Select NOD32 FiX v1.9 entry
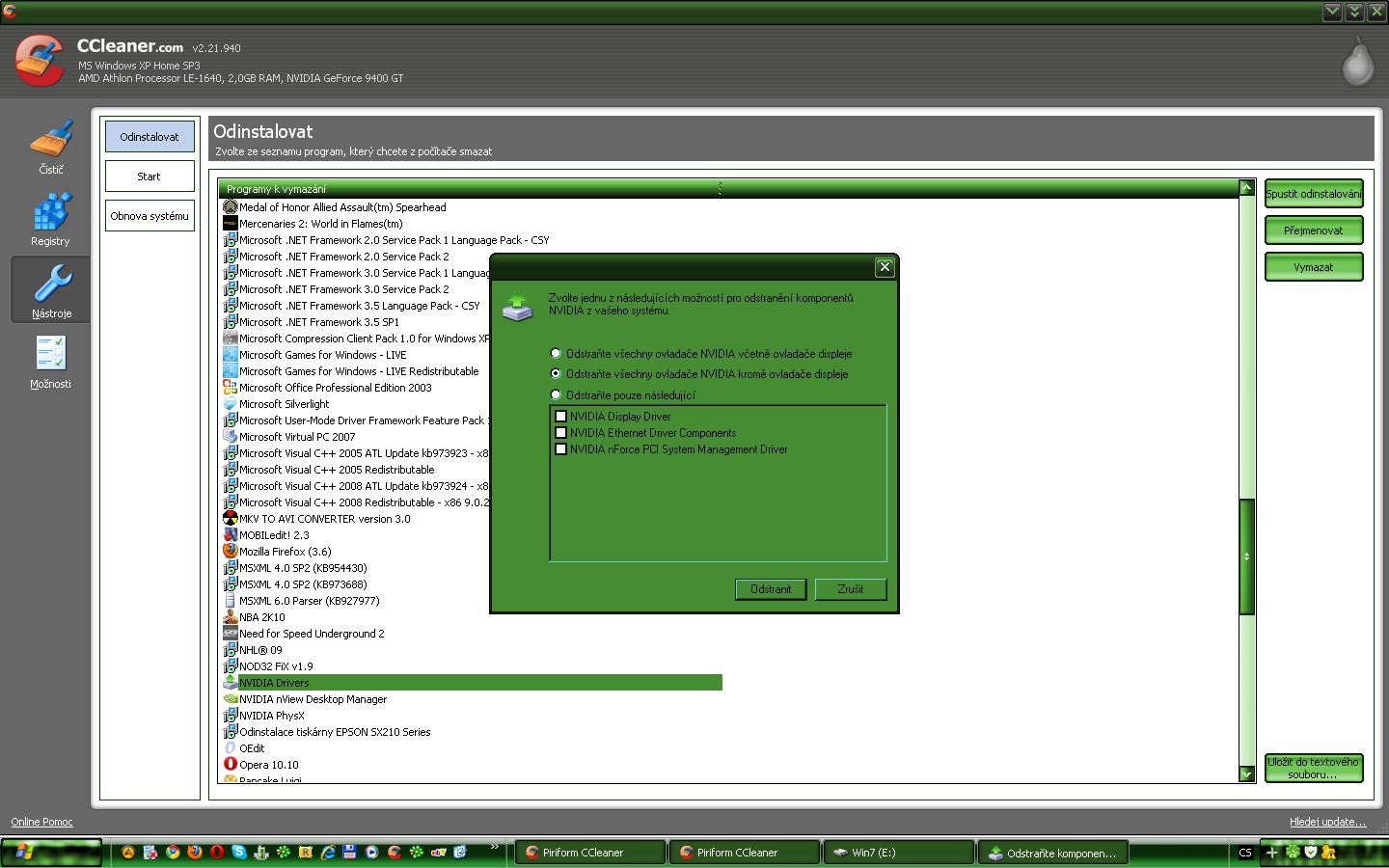1389x868 pixels. pyautogui.click(x=276, y=666)
